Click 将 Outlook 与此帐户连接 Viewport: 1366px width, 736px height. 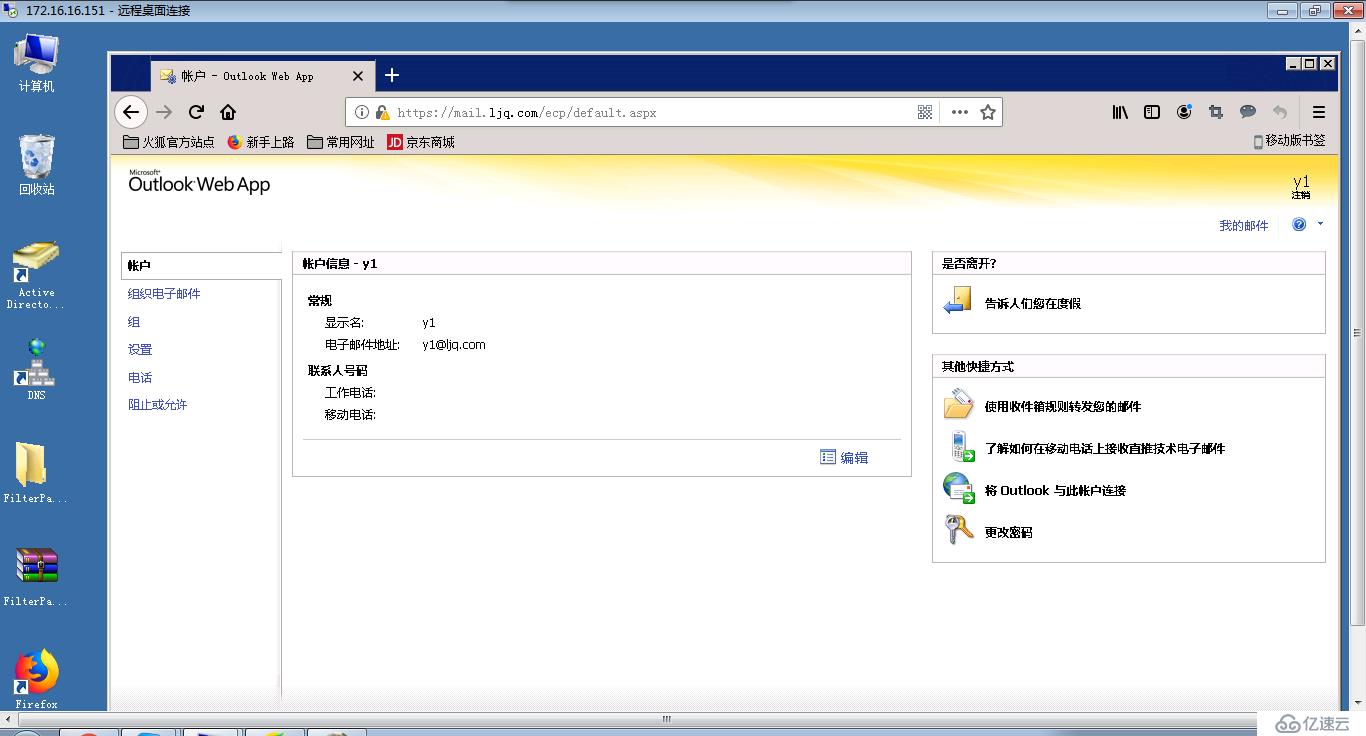click(1055, 491)
